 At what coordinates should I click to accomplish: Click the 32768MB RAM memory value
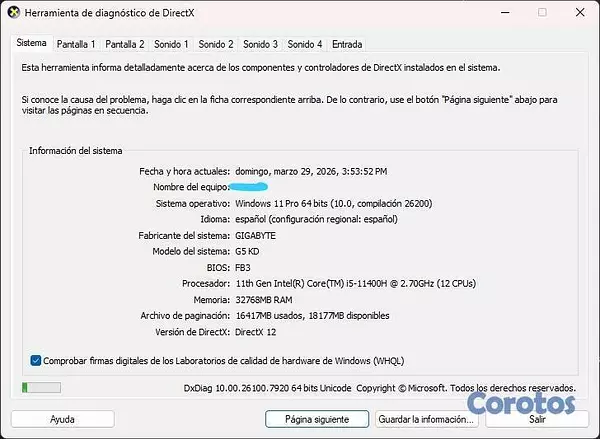pos(264,300)
